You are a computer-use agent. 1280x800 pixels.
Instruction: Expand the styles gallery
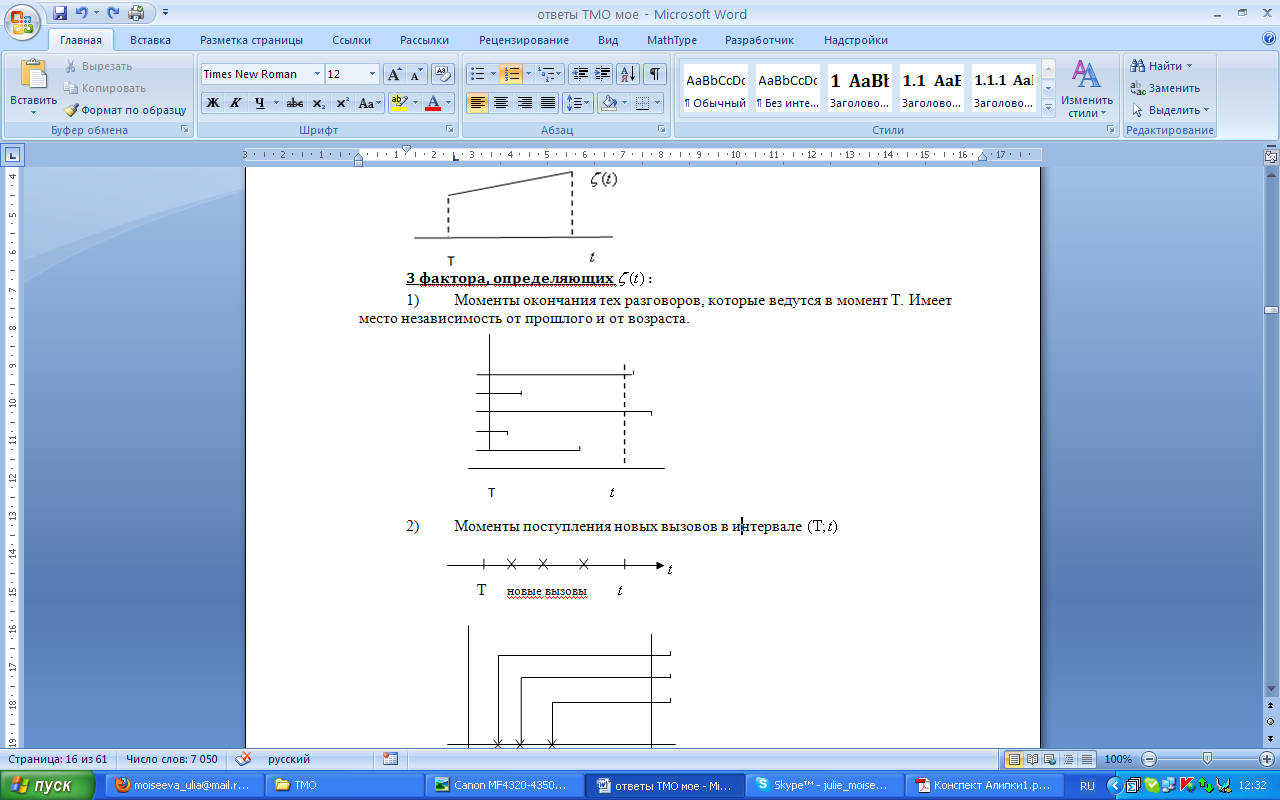click(x=1049, y=106)
